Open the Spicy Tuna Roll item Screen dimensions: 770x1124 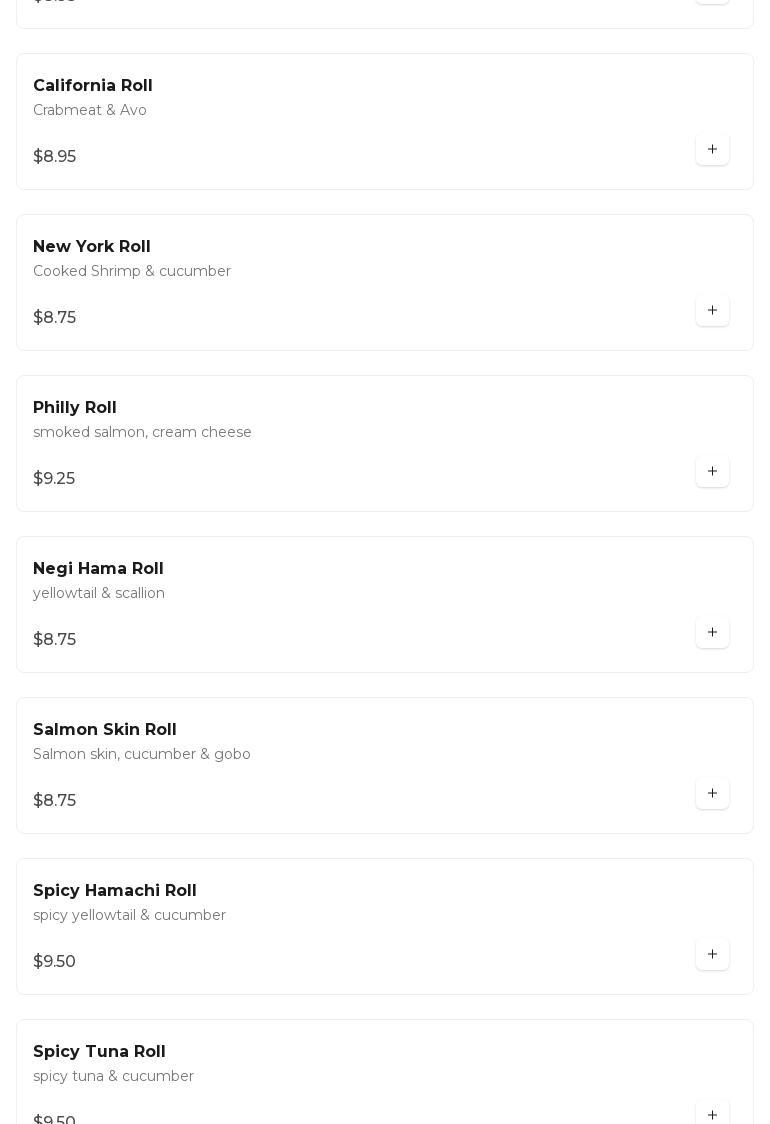99,1052
